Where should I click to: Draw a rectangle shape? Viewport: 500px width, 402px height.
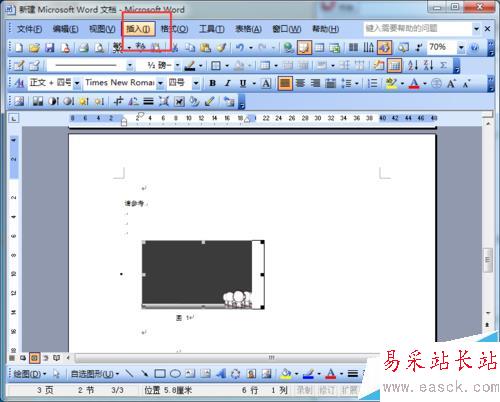(160, 374)
